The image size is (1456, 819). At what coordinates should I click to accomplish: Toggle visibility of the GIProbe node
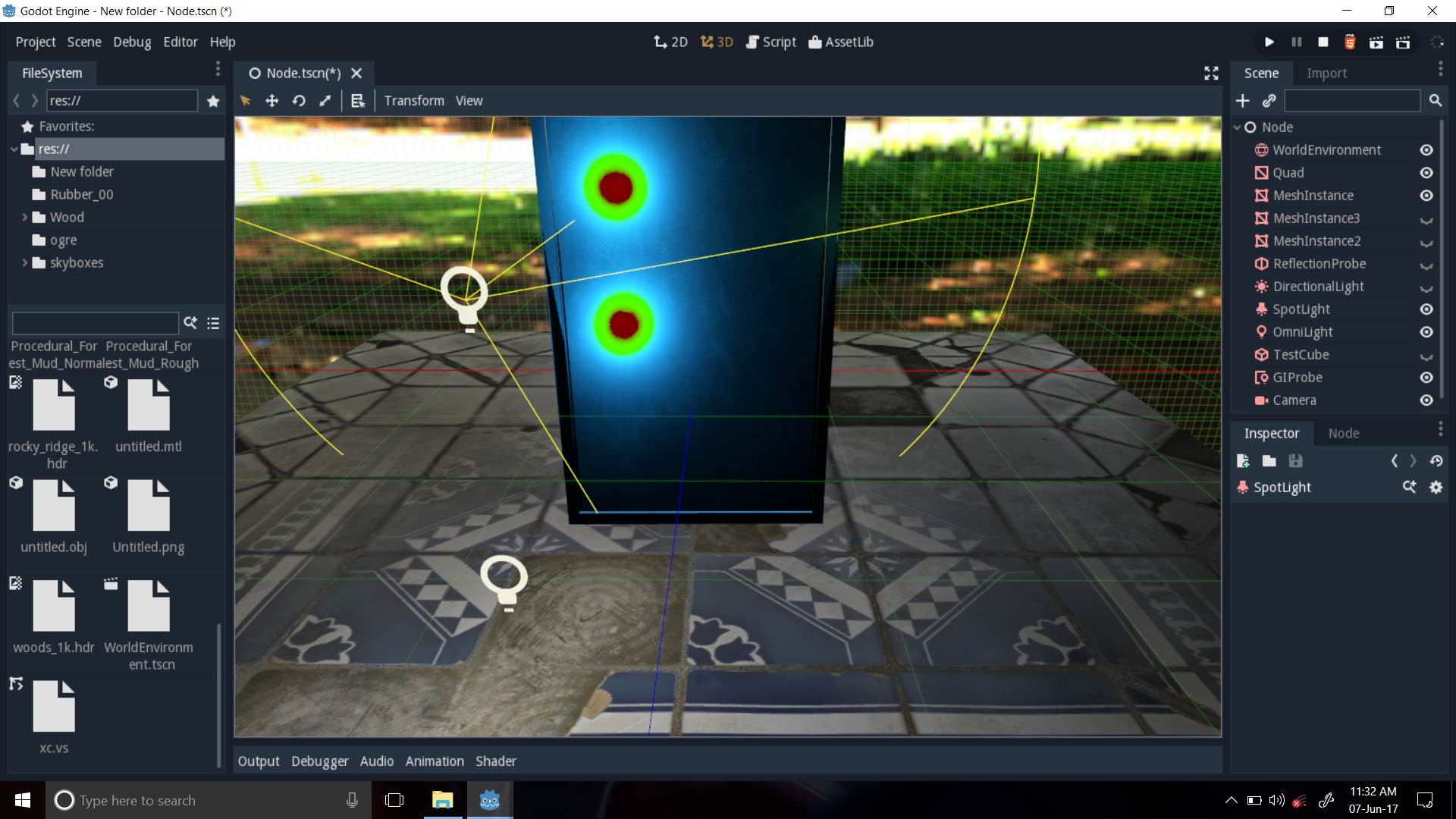pos(1426,377)
